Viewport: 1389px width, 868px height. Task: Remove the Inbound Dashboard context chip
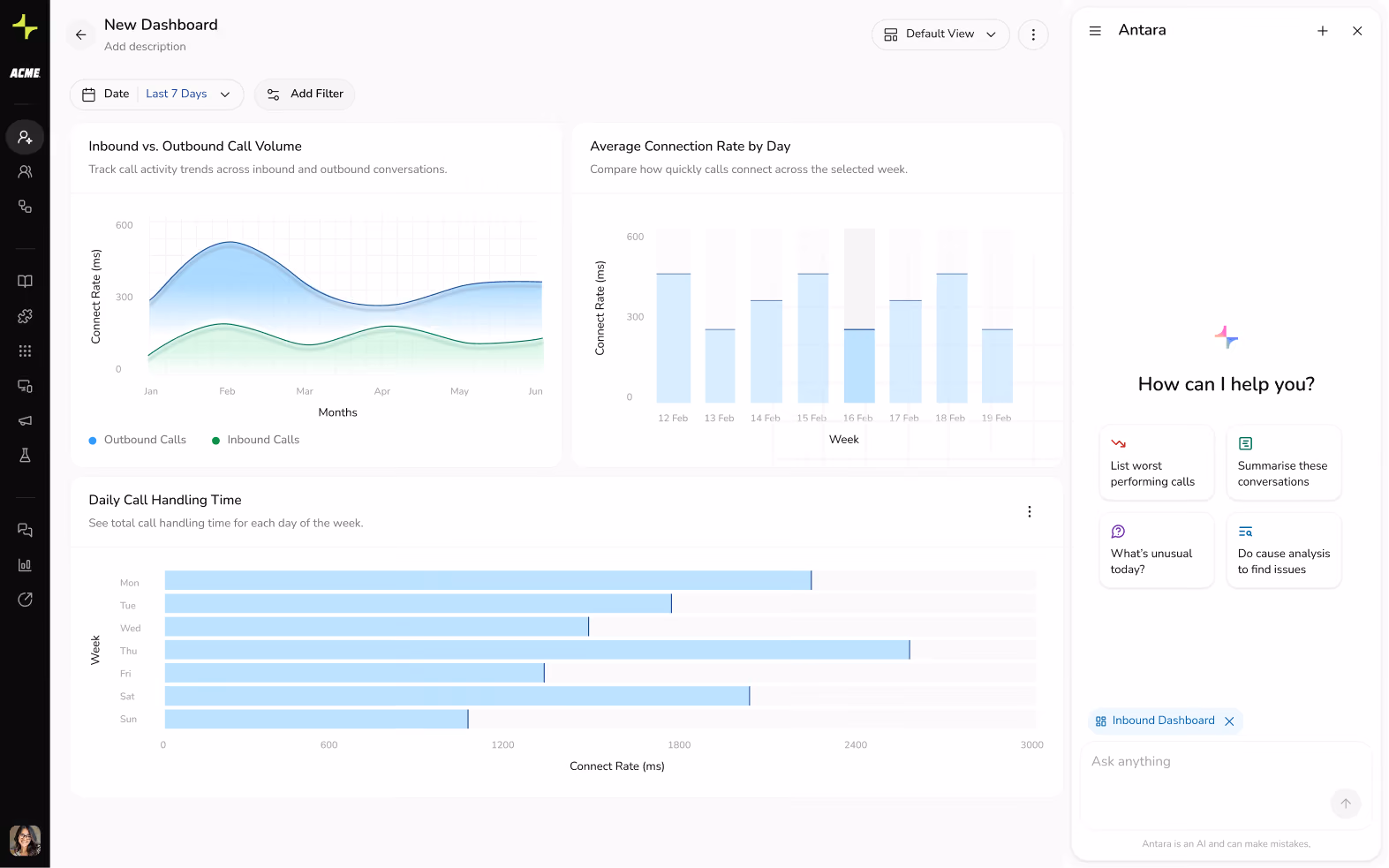1229,721
